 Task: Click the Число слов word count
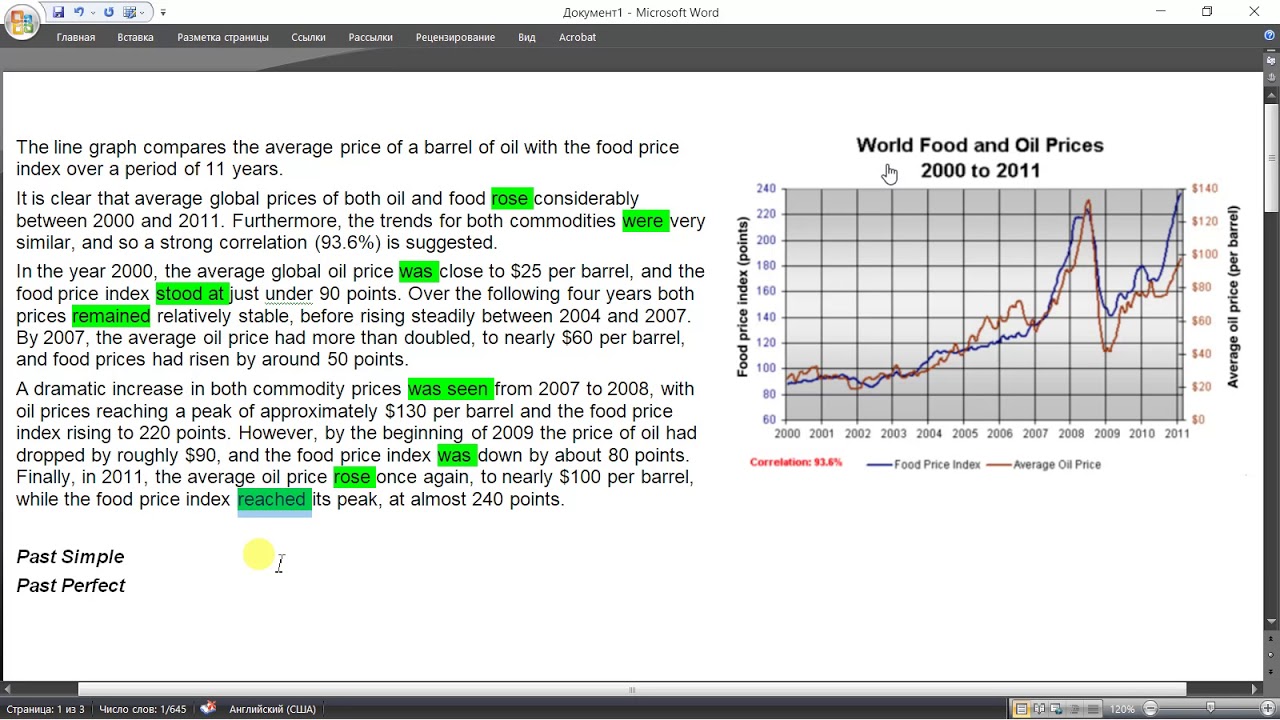(142, 709)
